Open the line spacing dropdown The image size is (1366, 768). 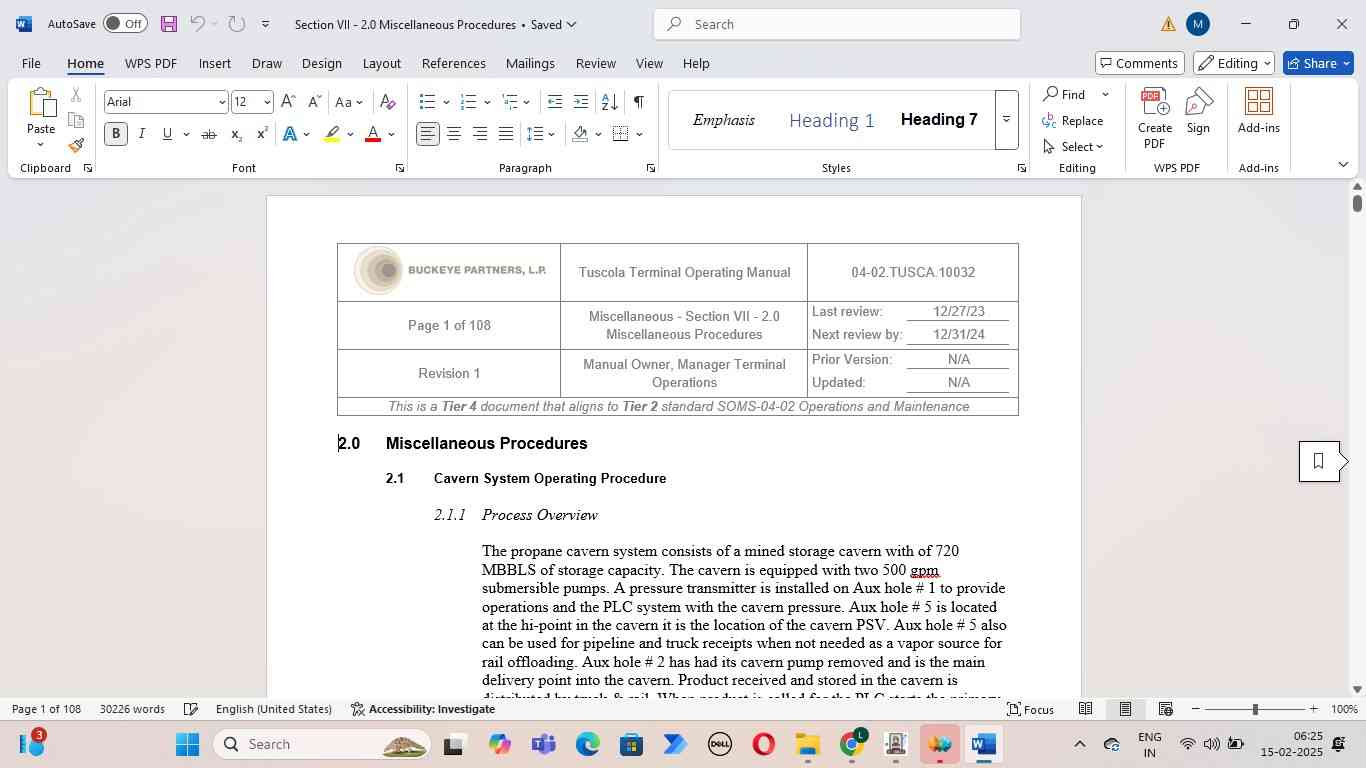[x=541, y=134]
